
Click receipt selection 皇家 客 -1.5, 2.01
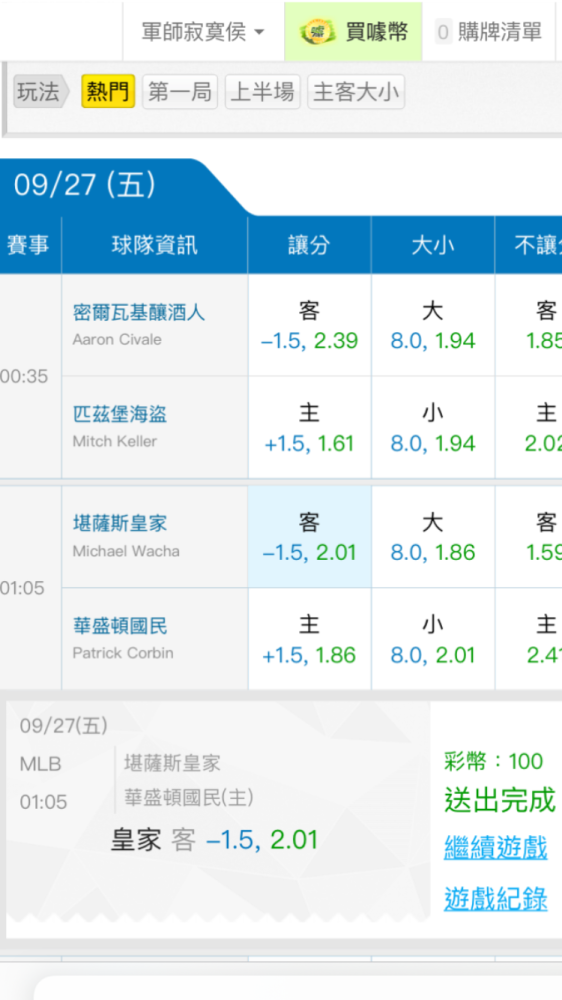pyautogui.click(x=214, y=840)
